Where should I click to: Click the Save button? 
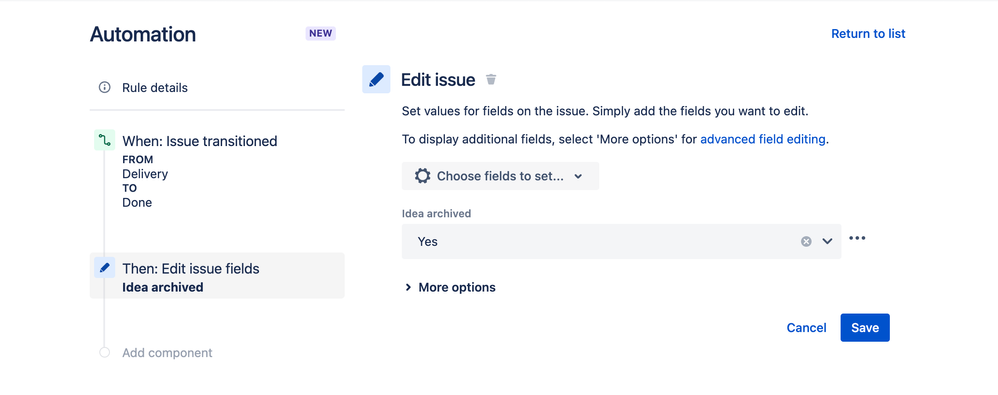(865, 328)
